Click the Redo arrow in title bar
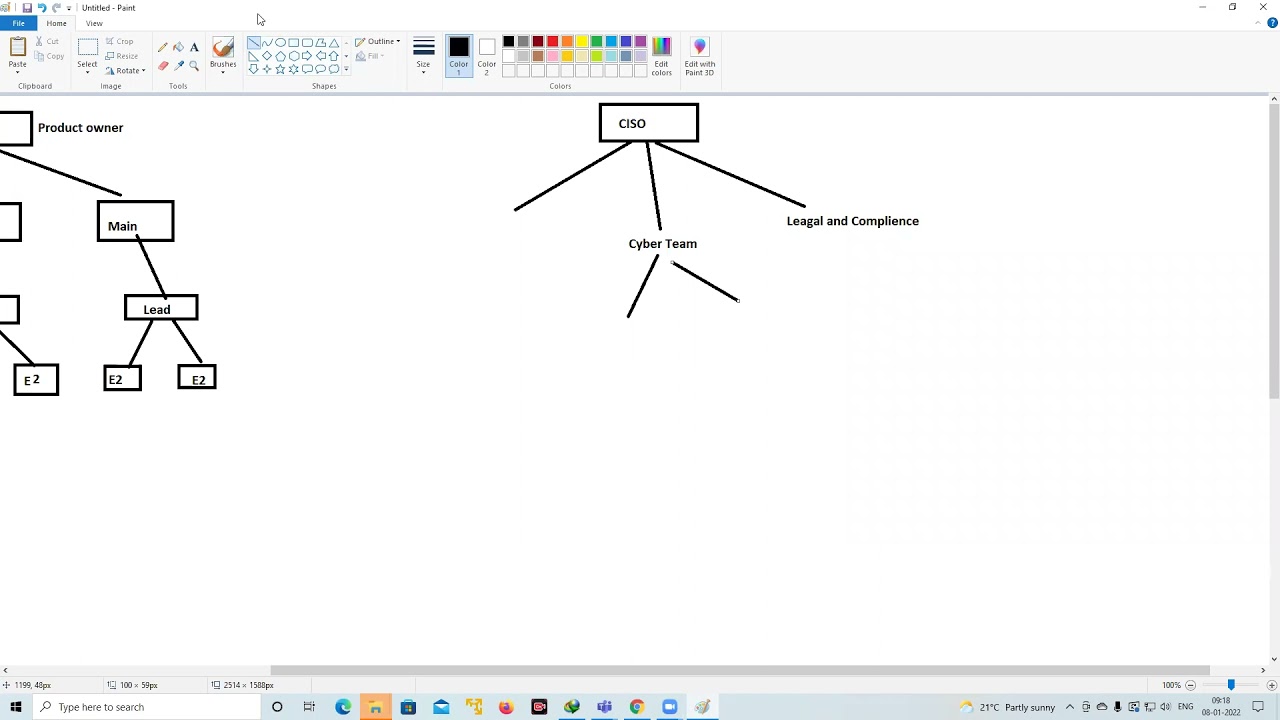This screenshot has height=720, width=1280. coord(56,8)
